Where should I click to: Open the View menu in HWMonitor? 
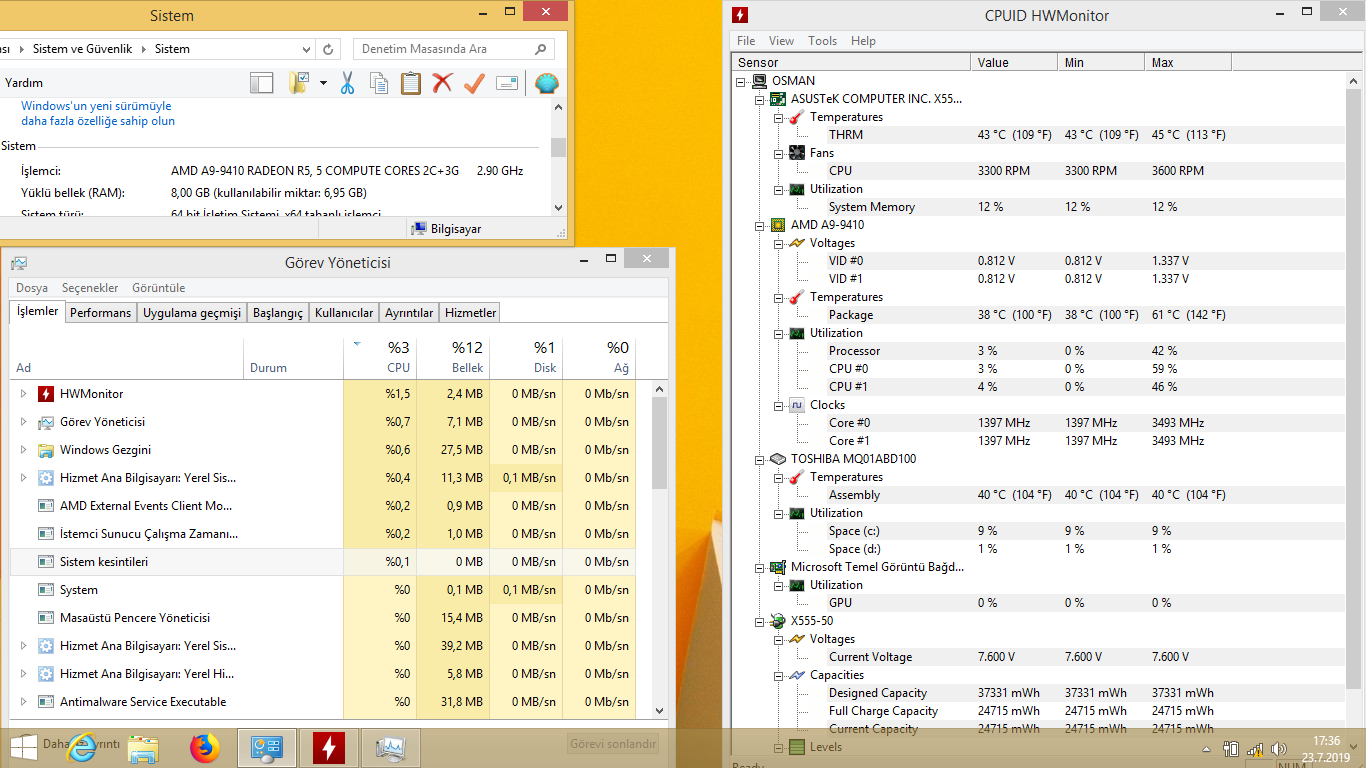pos(781,41)
